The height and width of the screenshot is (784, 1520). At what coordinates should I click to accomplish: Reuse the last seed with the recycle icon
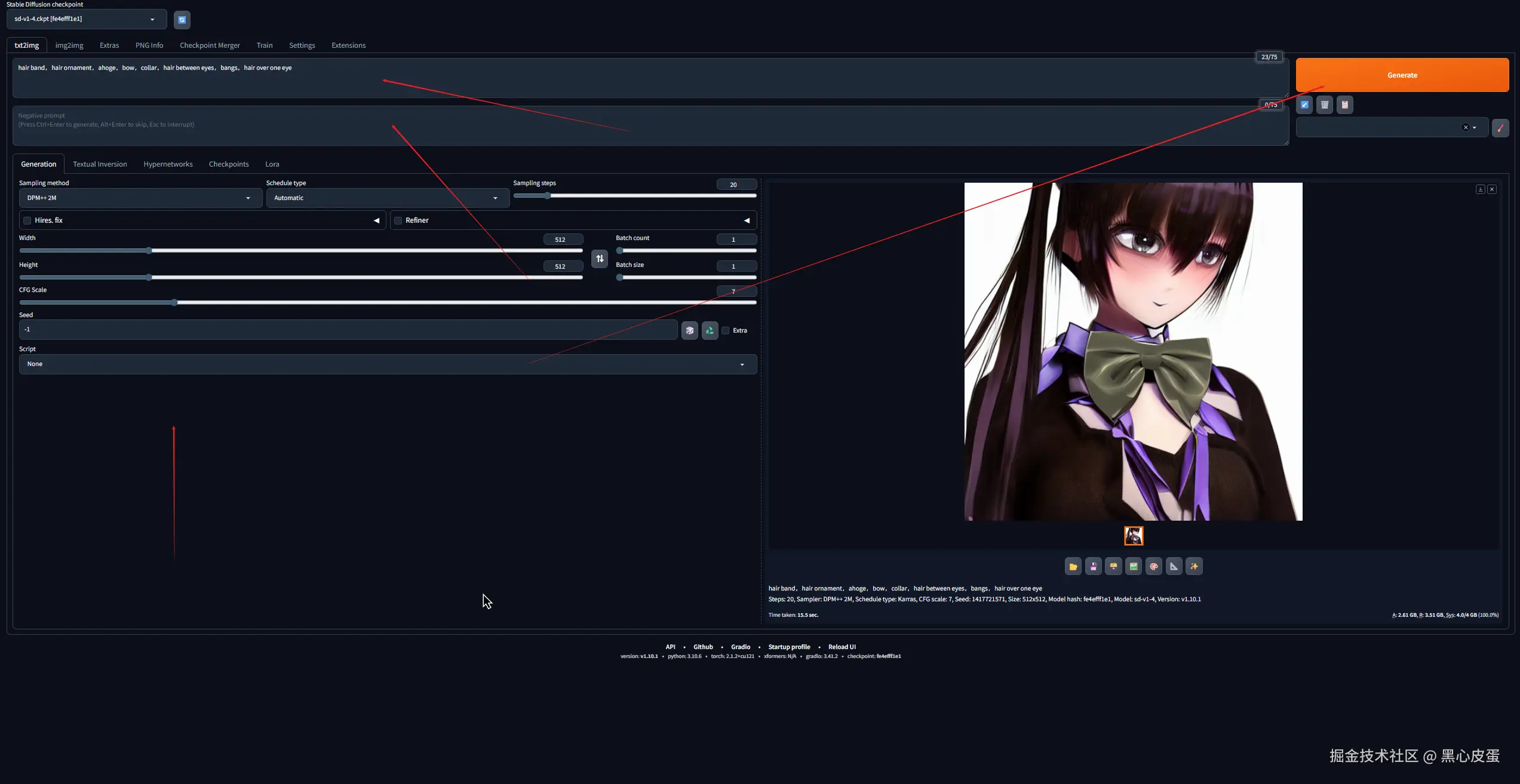click(710, 330)
